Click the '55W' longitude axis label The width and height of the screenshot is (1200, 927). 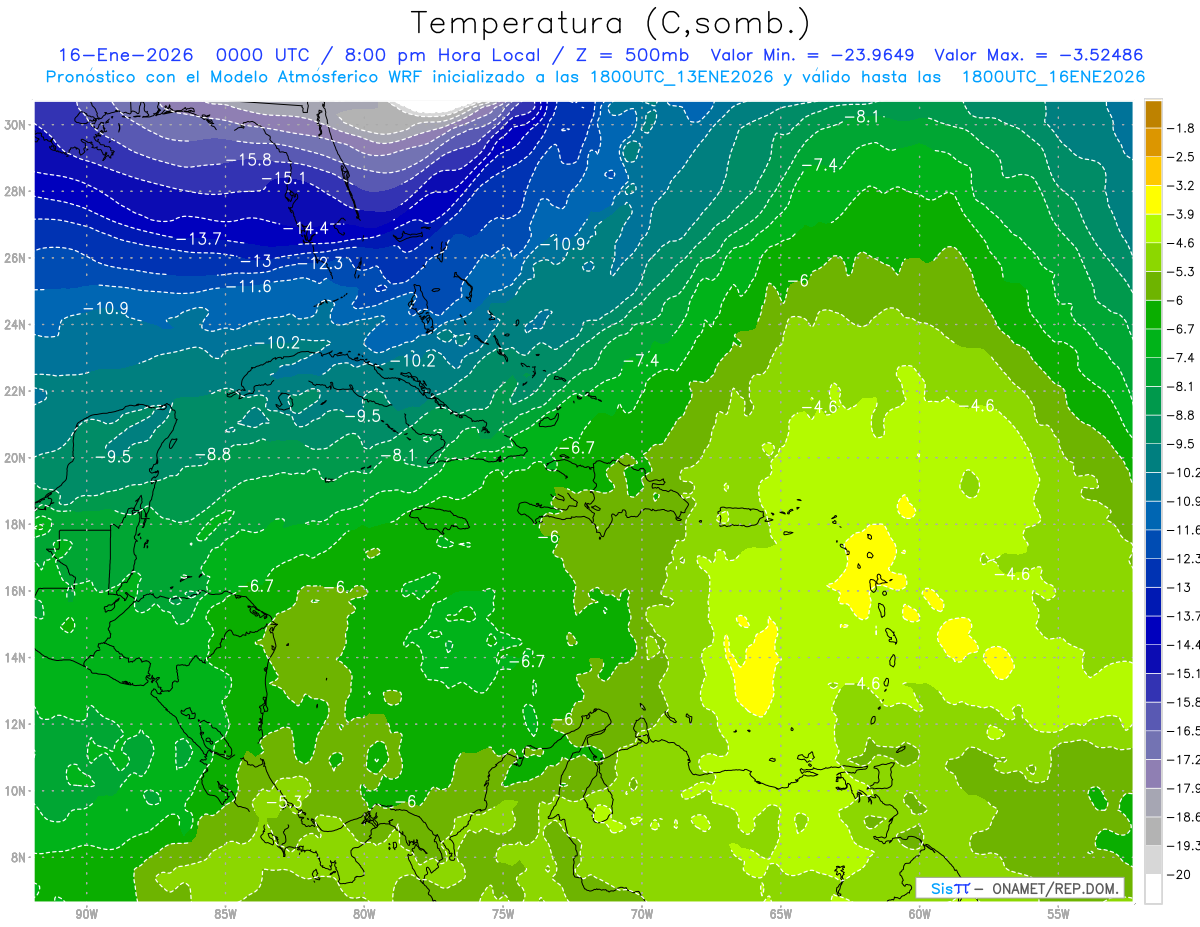[1059, 914]
